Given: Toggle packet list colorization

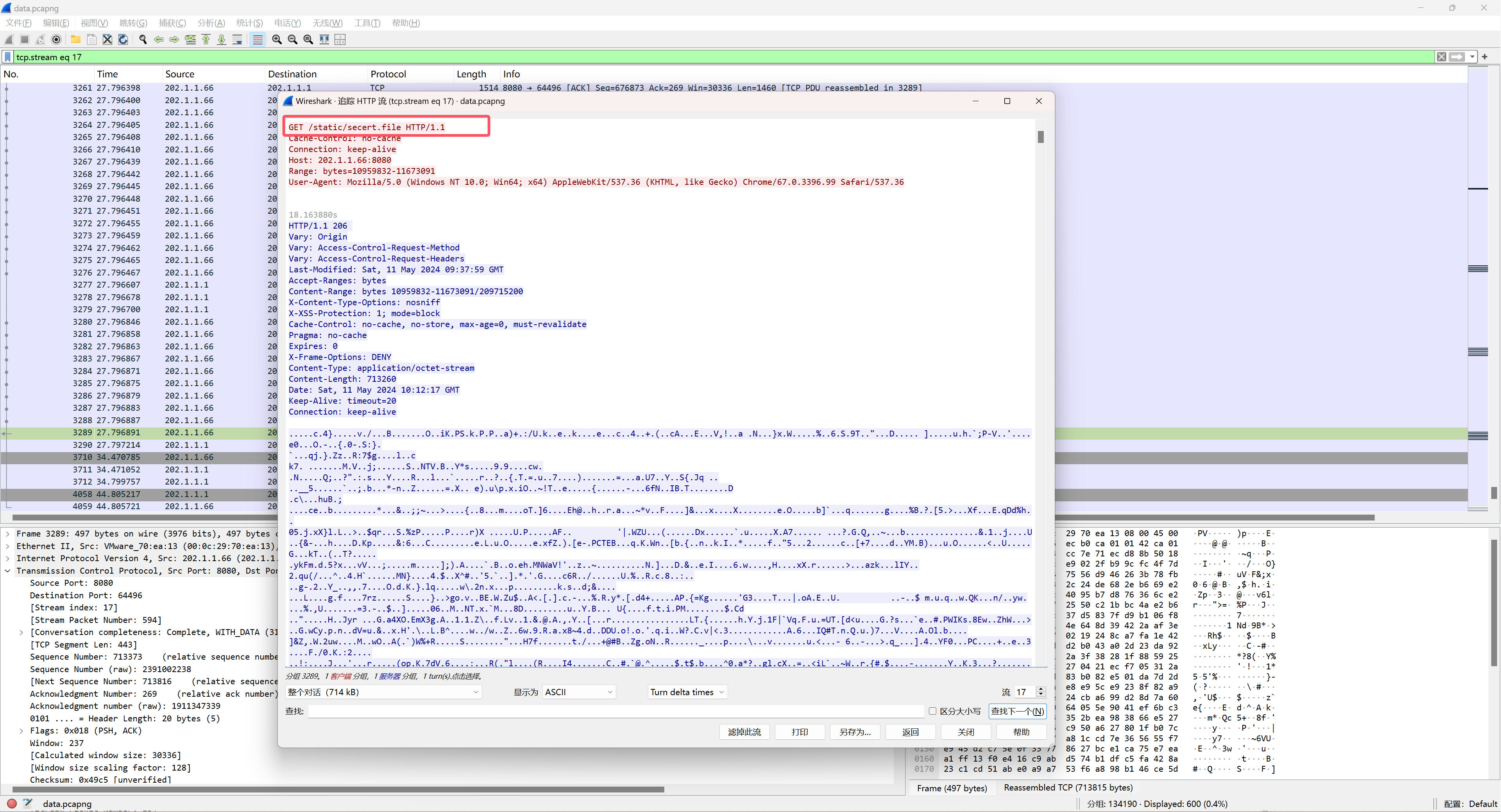Looking at the screenshot, I should pyautogui.click(x=258, y=39).
